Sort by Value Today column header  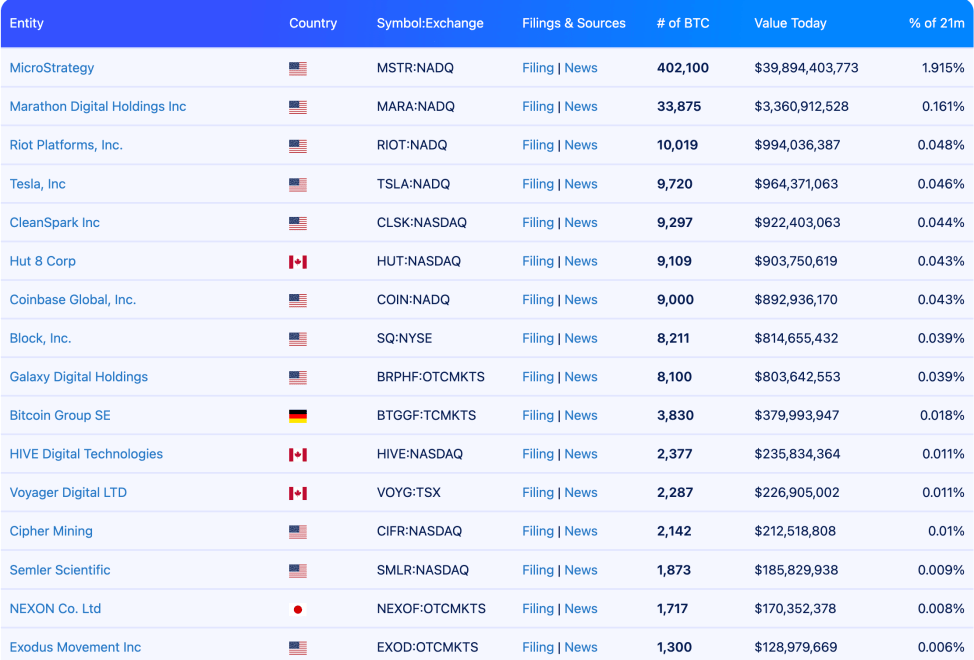[x=790, y=23]
